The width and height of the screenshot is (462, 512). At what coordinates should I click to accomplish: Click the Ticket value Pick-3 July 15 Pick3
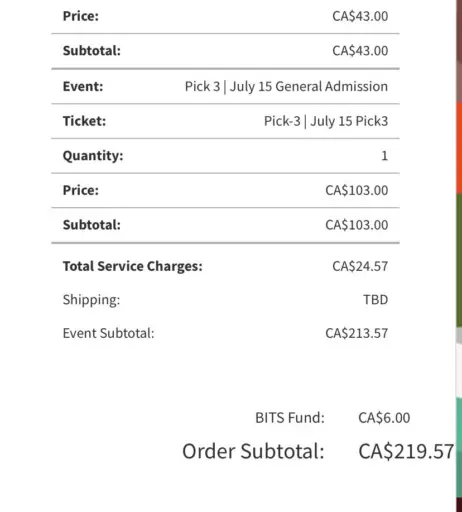pyautogui.click(x=326, y=121)
